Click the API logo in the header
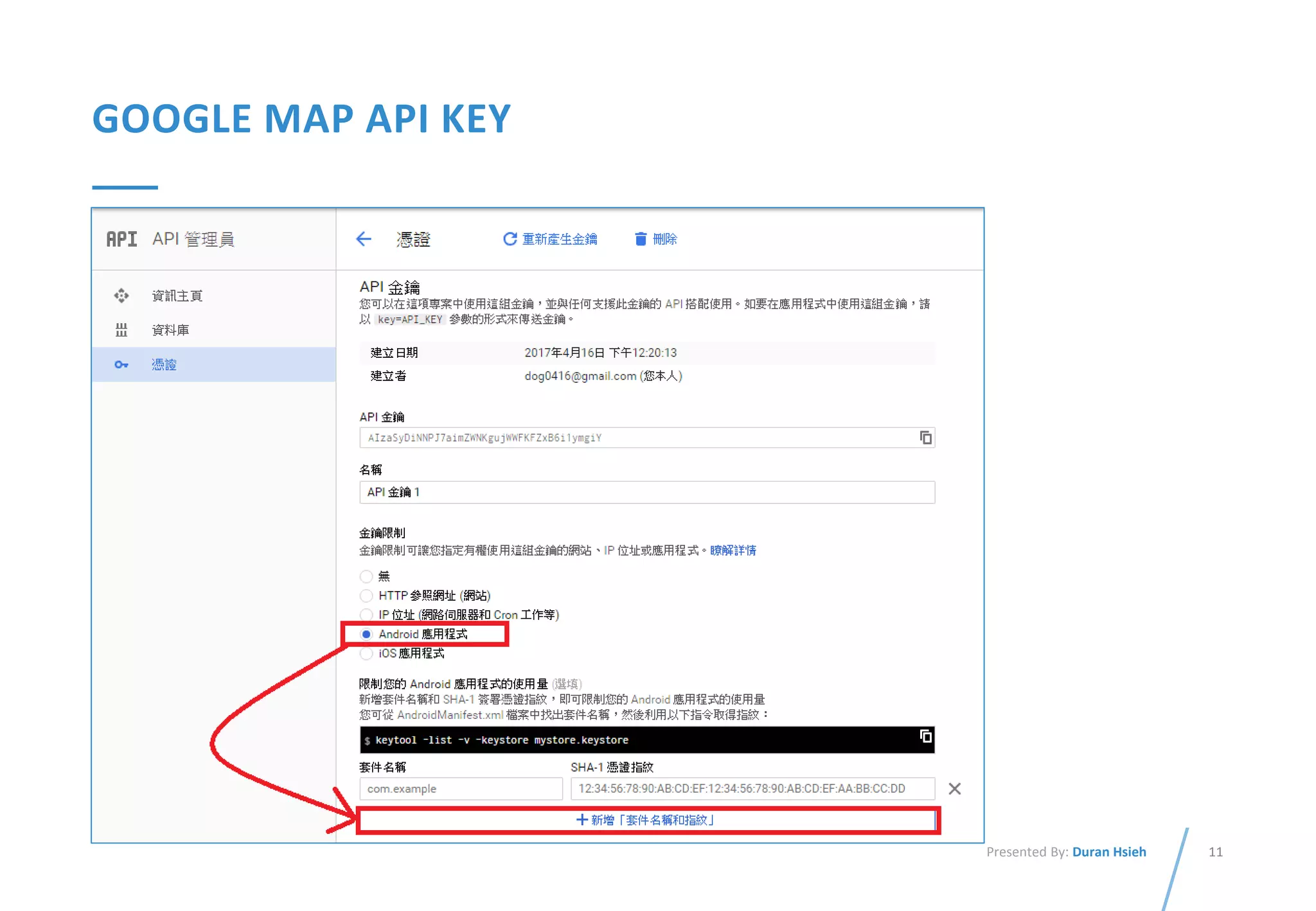 point(121,239)
